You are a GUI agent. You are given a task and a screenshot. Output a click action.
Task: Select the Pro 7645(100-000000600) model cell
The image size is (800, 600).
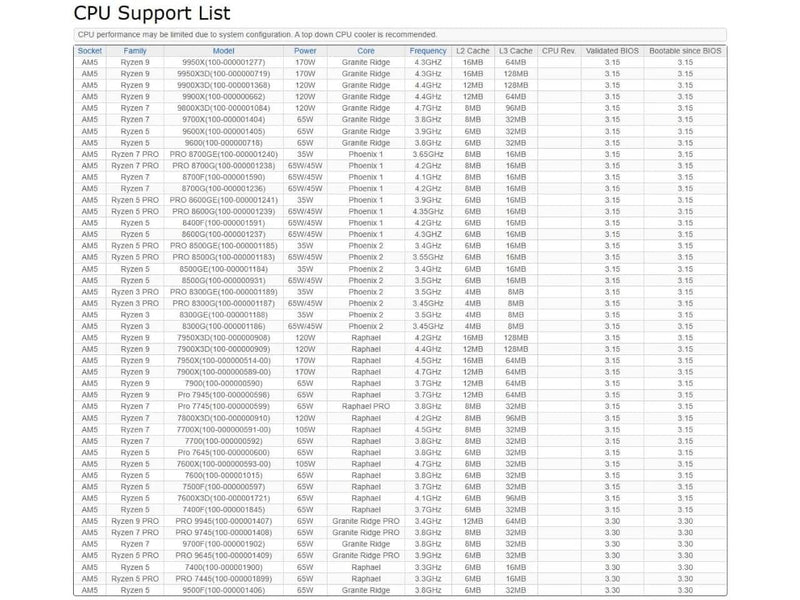(223, 453)
